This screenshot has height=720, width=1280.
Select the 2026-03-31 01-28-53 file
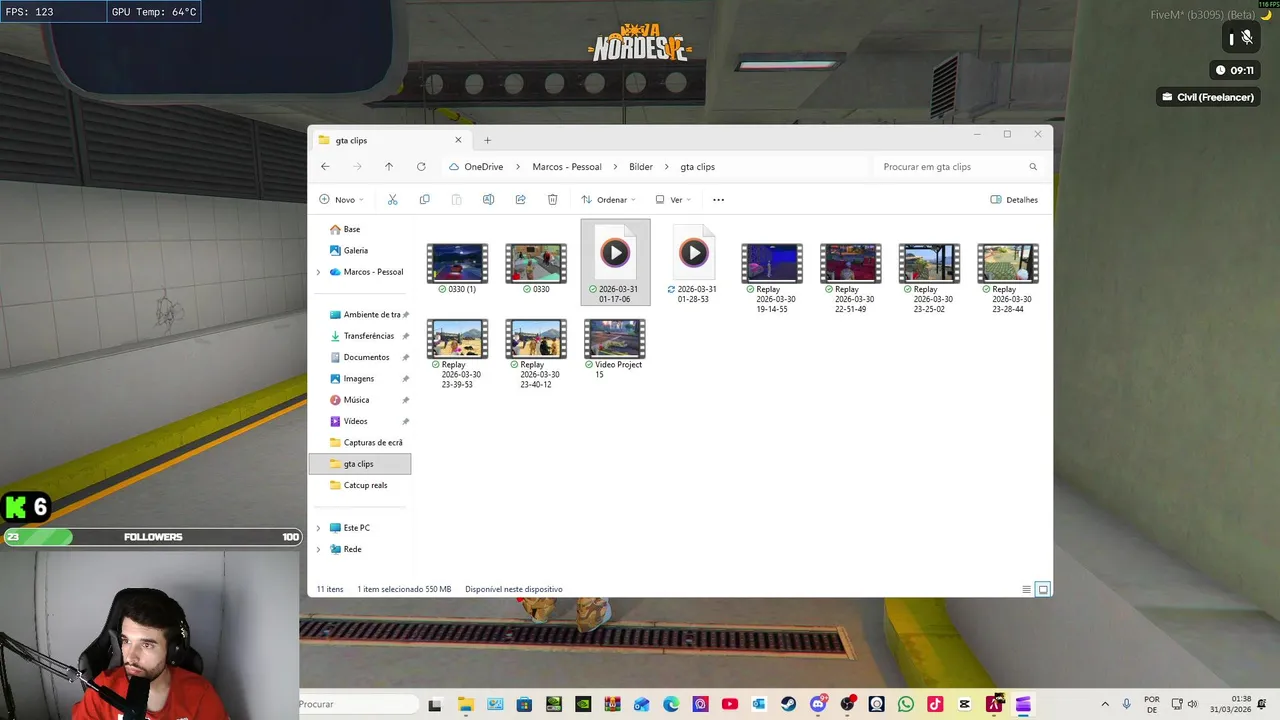coord(693,264)
